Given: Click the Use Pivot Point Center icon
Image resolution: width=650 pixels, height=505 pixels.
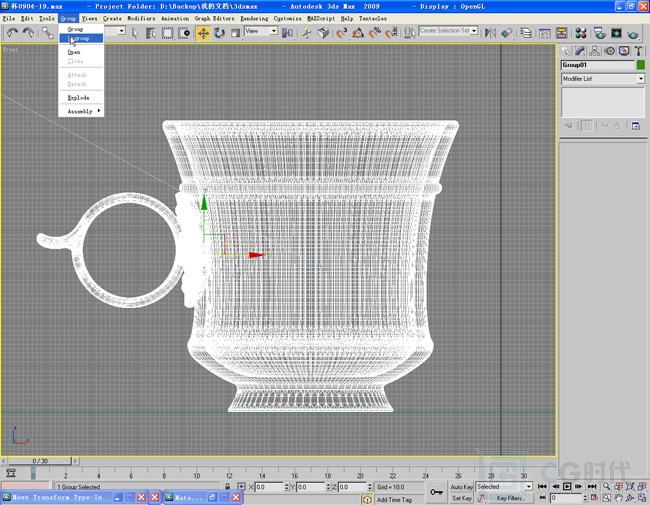Looking at the screenshot, I should tap(287, 33).
